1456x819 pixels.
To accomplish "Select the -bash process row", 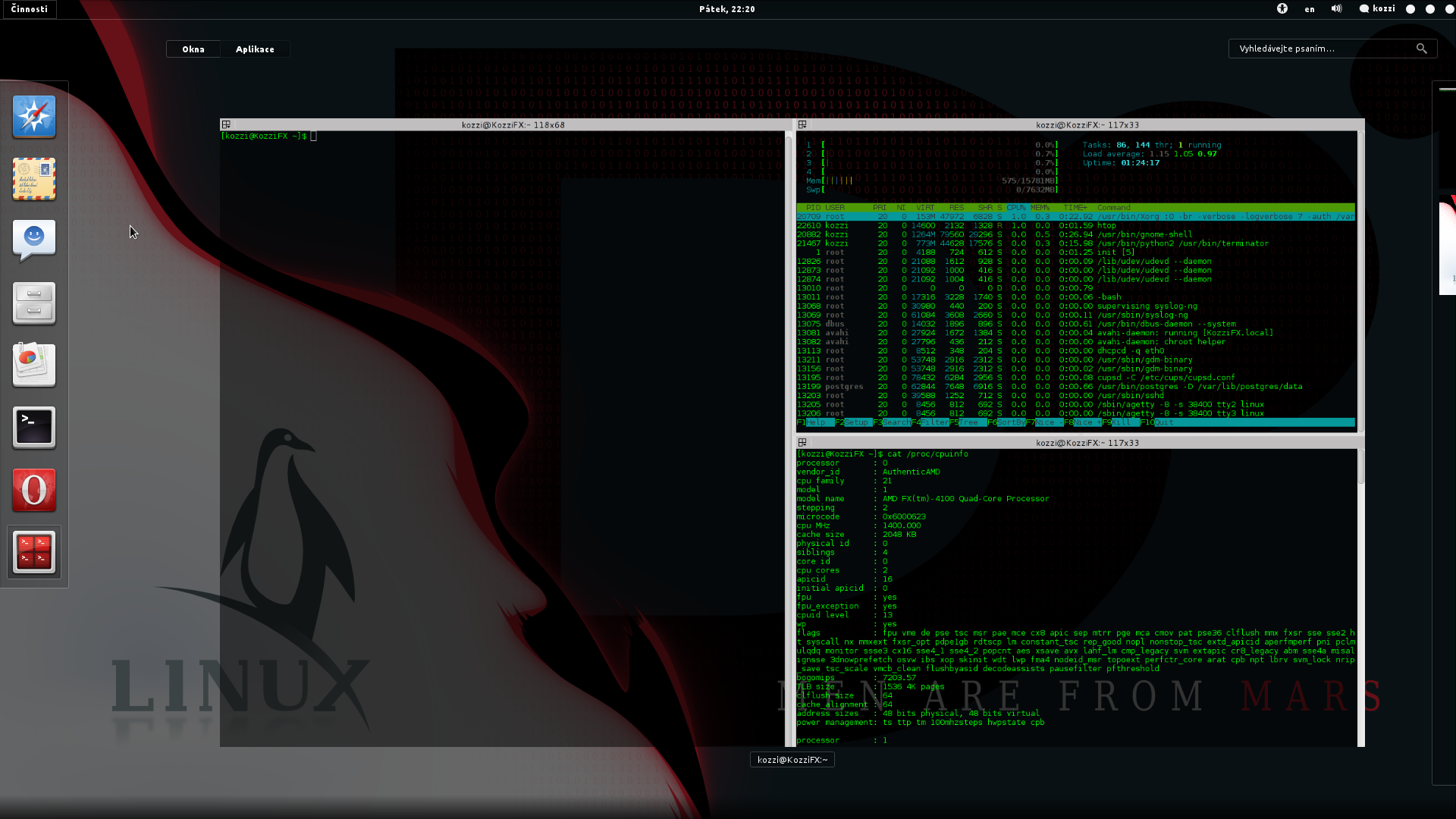I will tap(1075, 297).
